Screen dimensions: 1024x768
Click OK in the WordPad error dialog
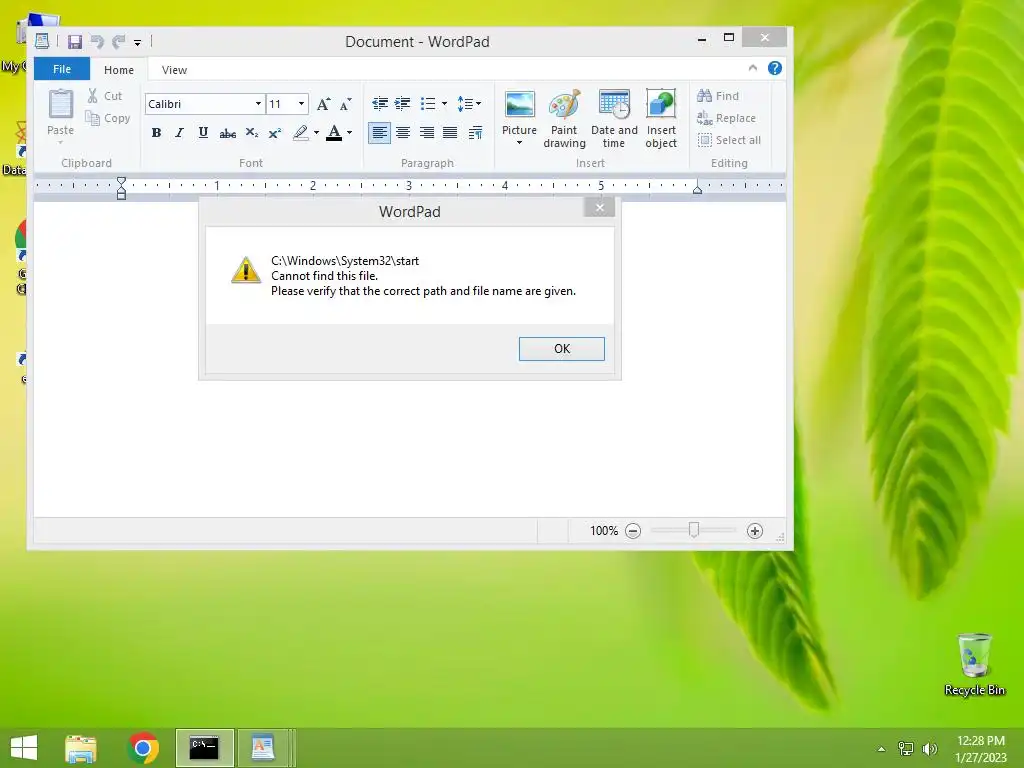pos(562,349)
